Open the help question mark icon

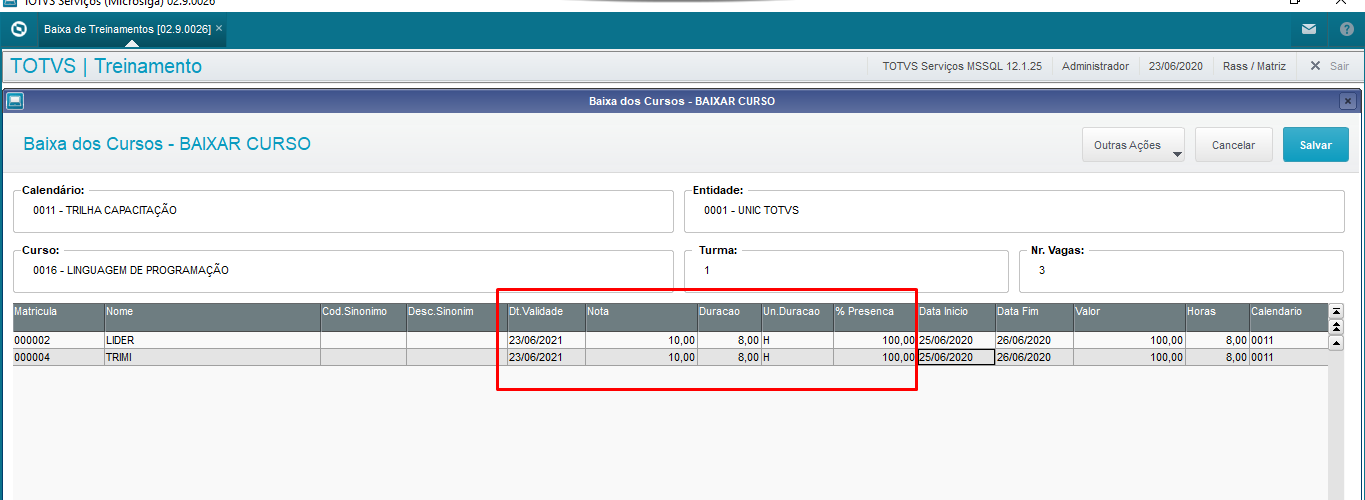pyautogui.click(x=1347, y=29)
